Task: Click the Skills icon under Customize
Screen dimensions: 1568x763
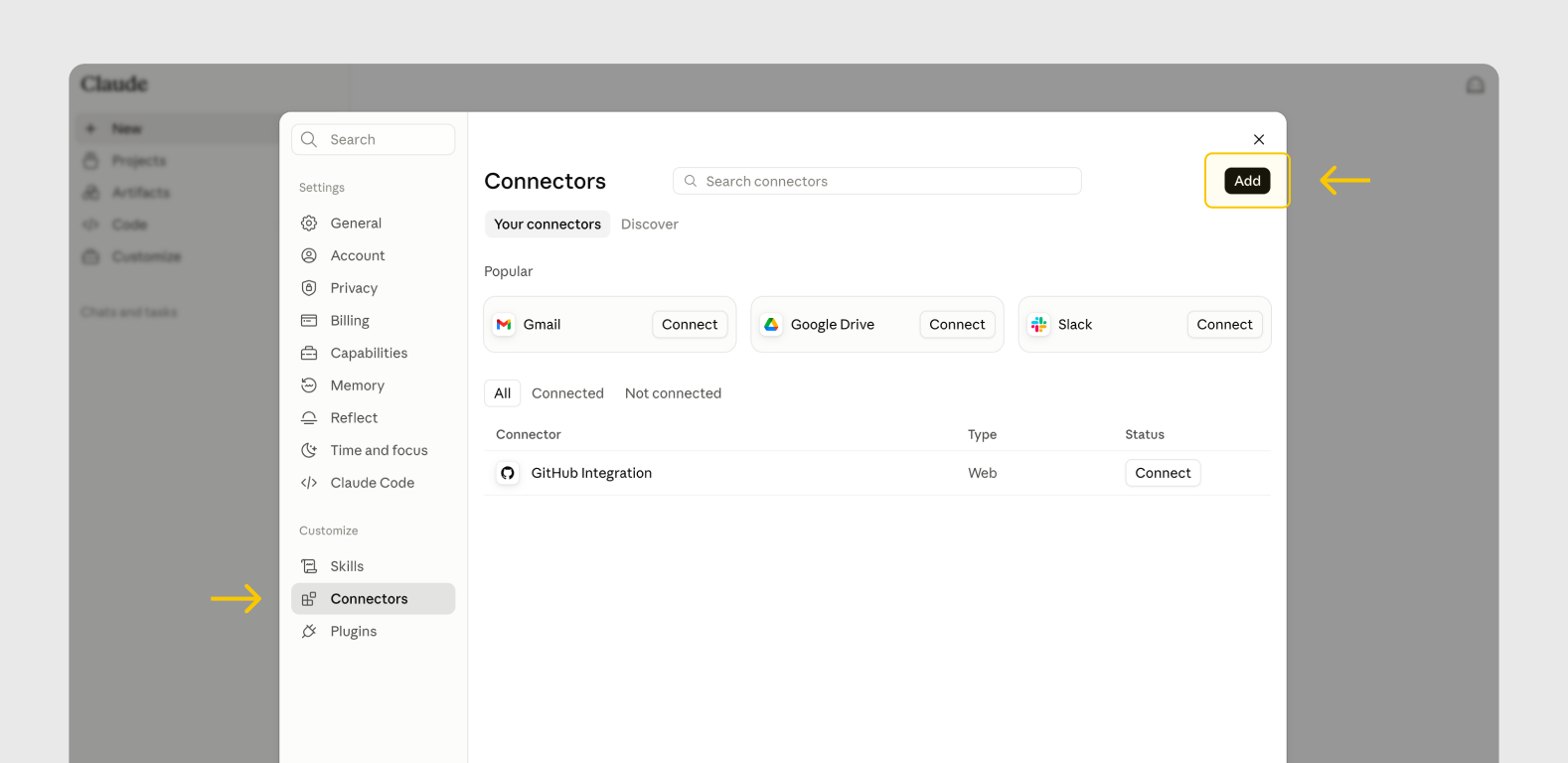Action: coord(309,566)
